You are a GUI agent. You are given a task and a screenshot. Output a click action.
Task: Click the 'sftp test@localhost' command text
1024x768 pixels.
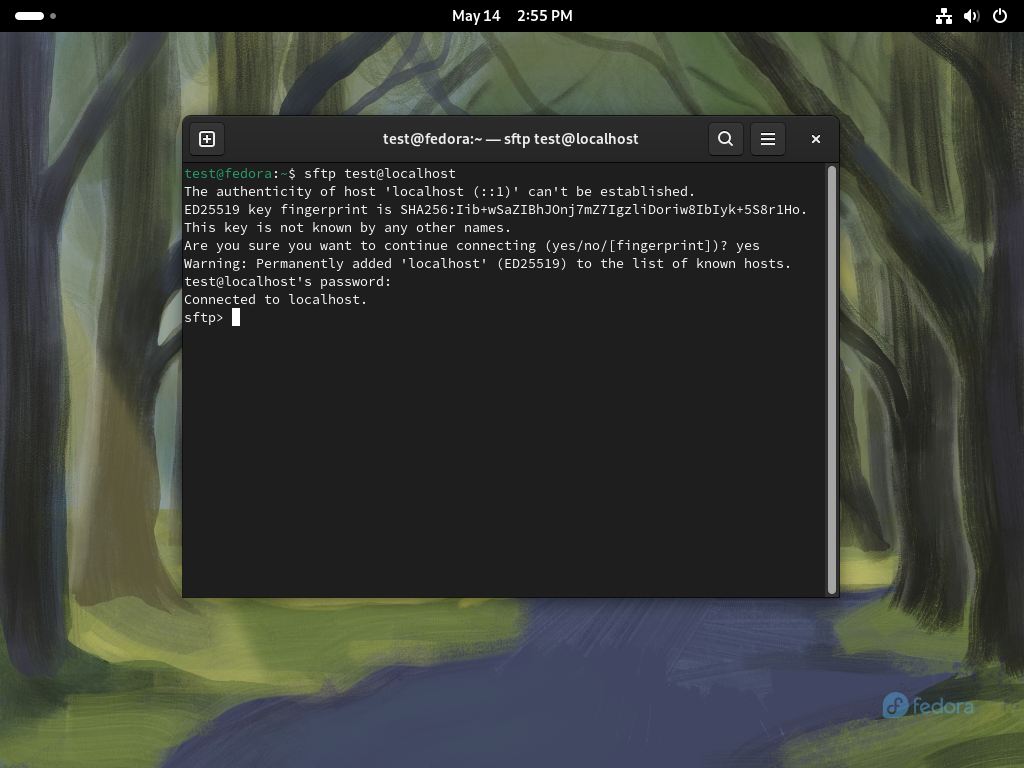click(x=380, y=174)
